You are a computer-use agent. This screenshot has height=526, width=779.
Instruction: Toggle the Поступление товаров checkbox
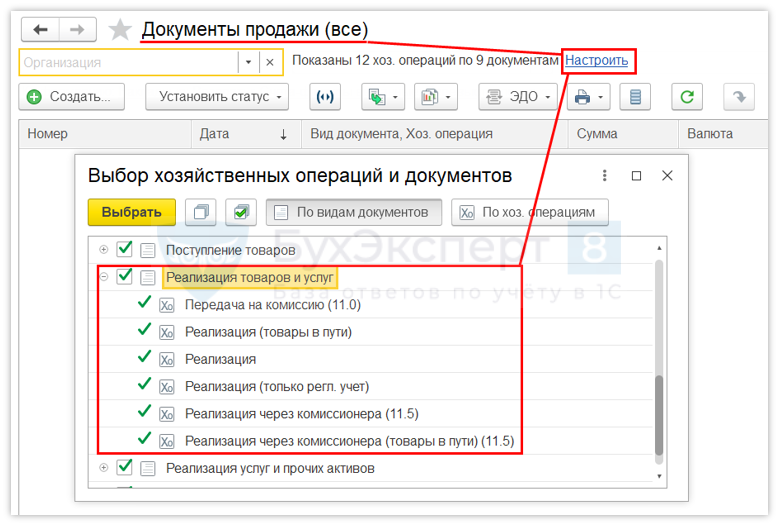point(124,249)
